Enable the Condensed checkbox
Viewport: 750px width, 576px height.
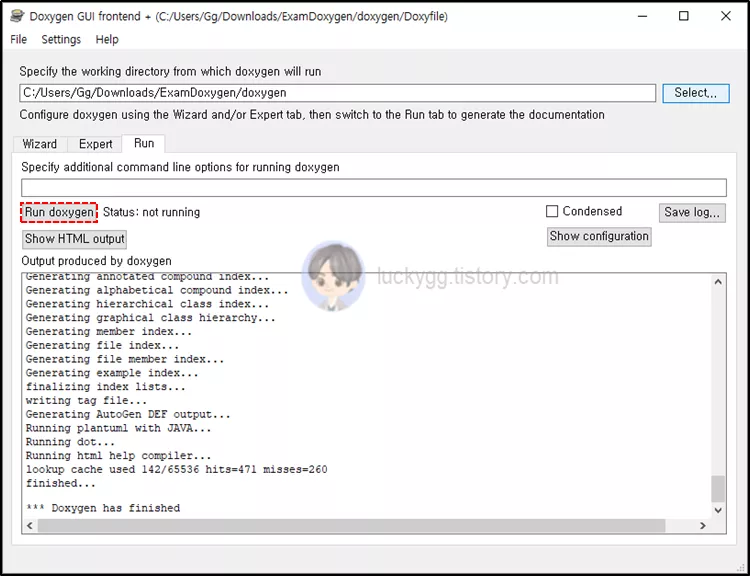552,211
